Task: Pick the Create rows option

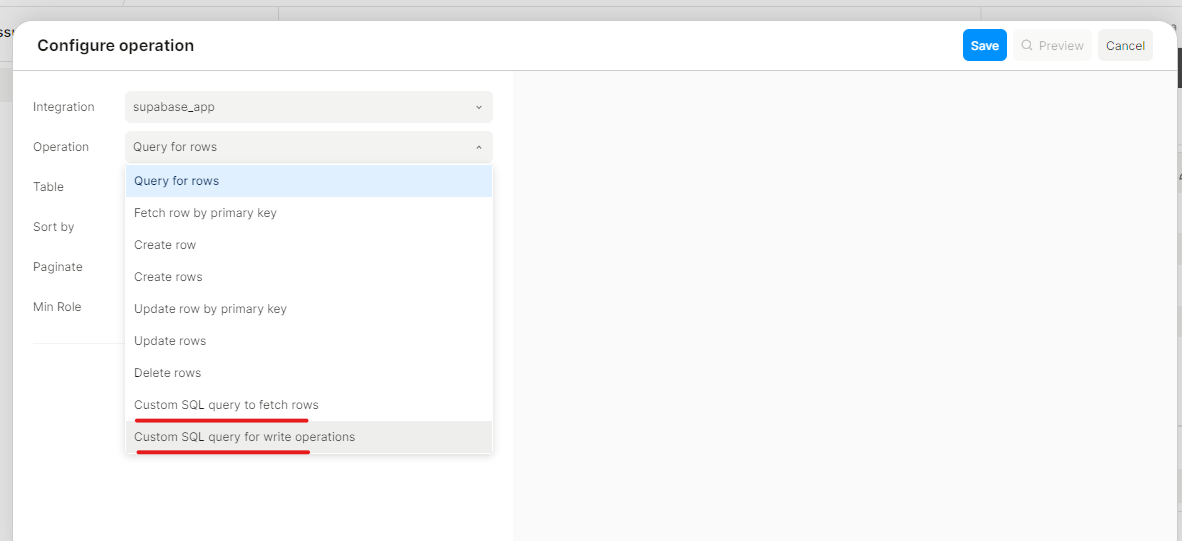Action: (x=169, y=277)
